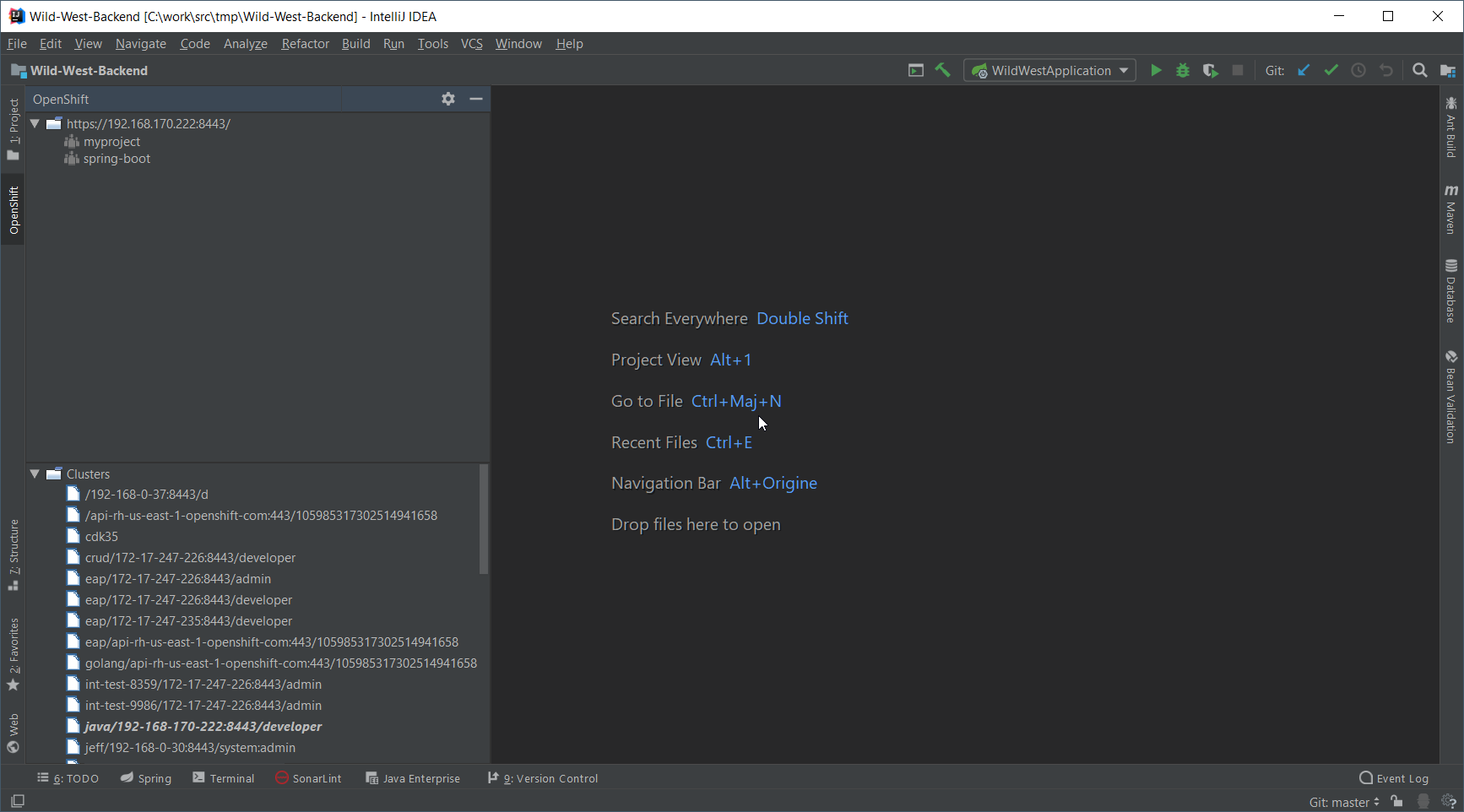This screenshot has width=1464, height=812.
Task: Open the 9: Version Control tool window
Action: (543, 778)
